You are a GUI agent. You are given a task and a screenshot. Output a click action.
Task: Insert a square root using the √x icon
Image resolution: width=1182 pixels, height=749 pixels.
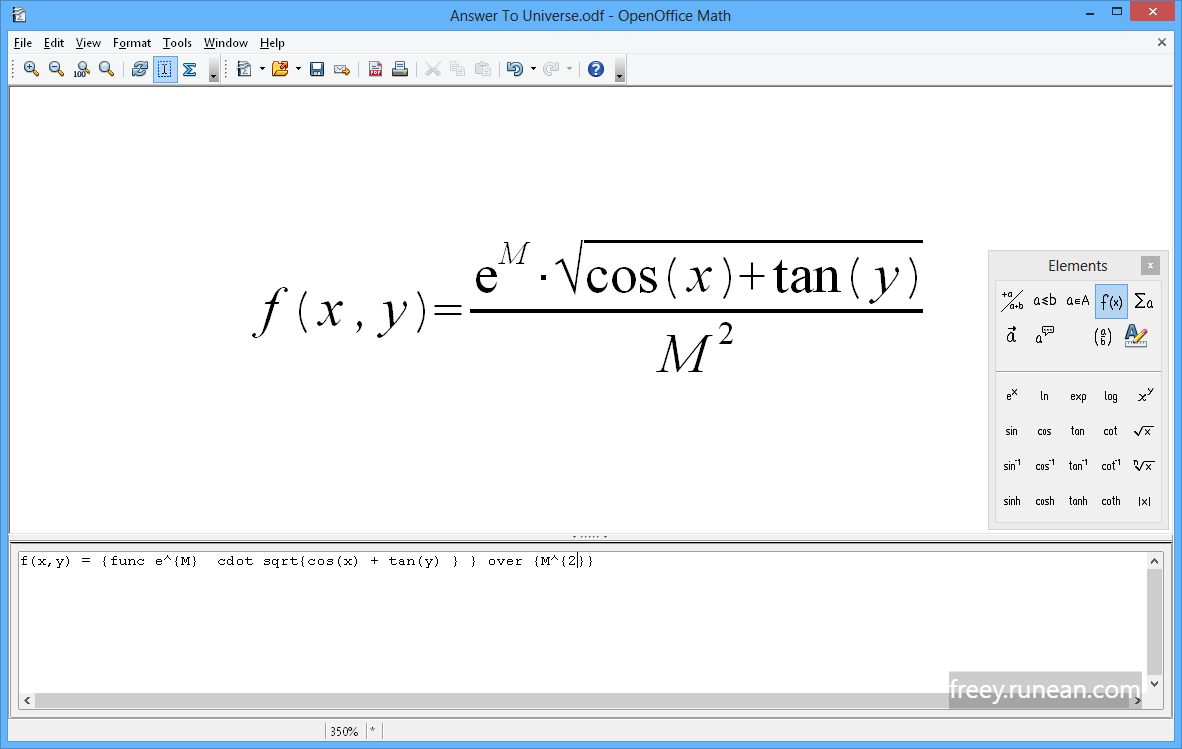click(1143, 431)
